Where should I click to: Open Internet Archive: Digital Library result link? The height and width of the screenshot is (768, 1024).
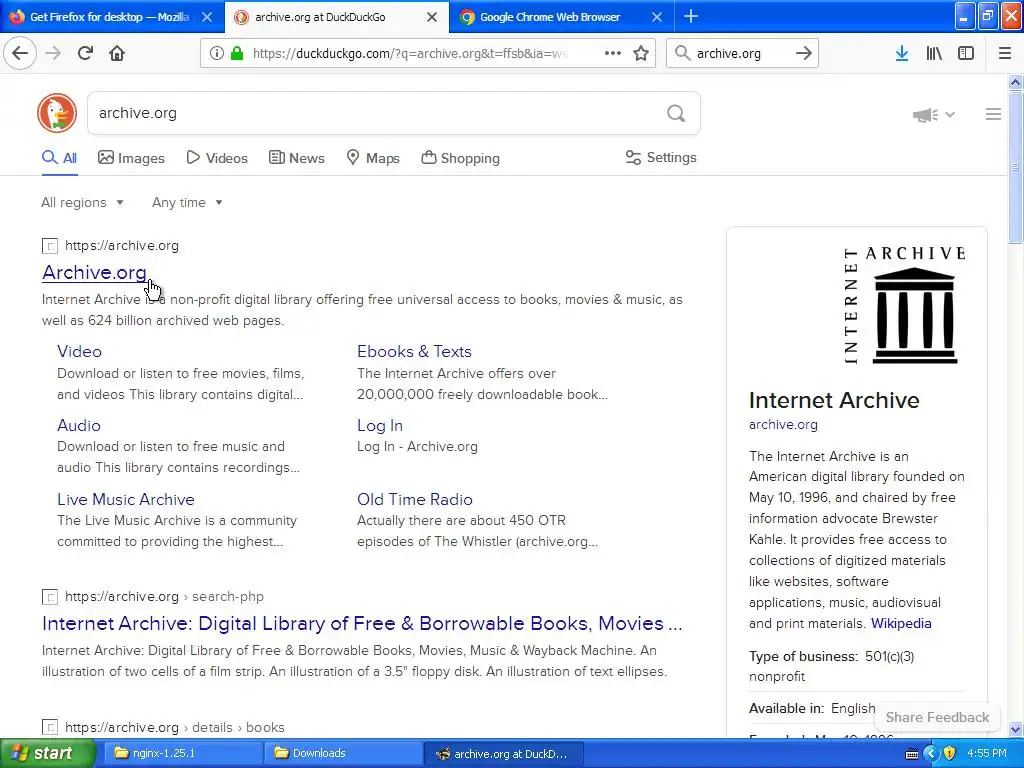coord(362,623)
